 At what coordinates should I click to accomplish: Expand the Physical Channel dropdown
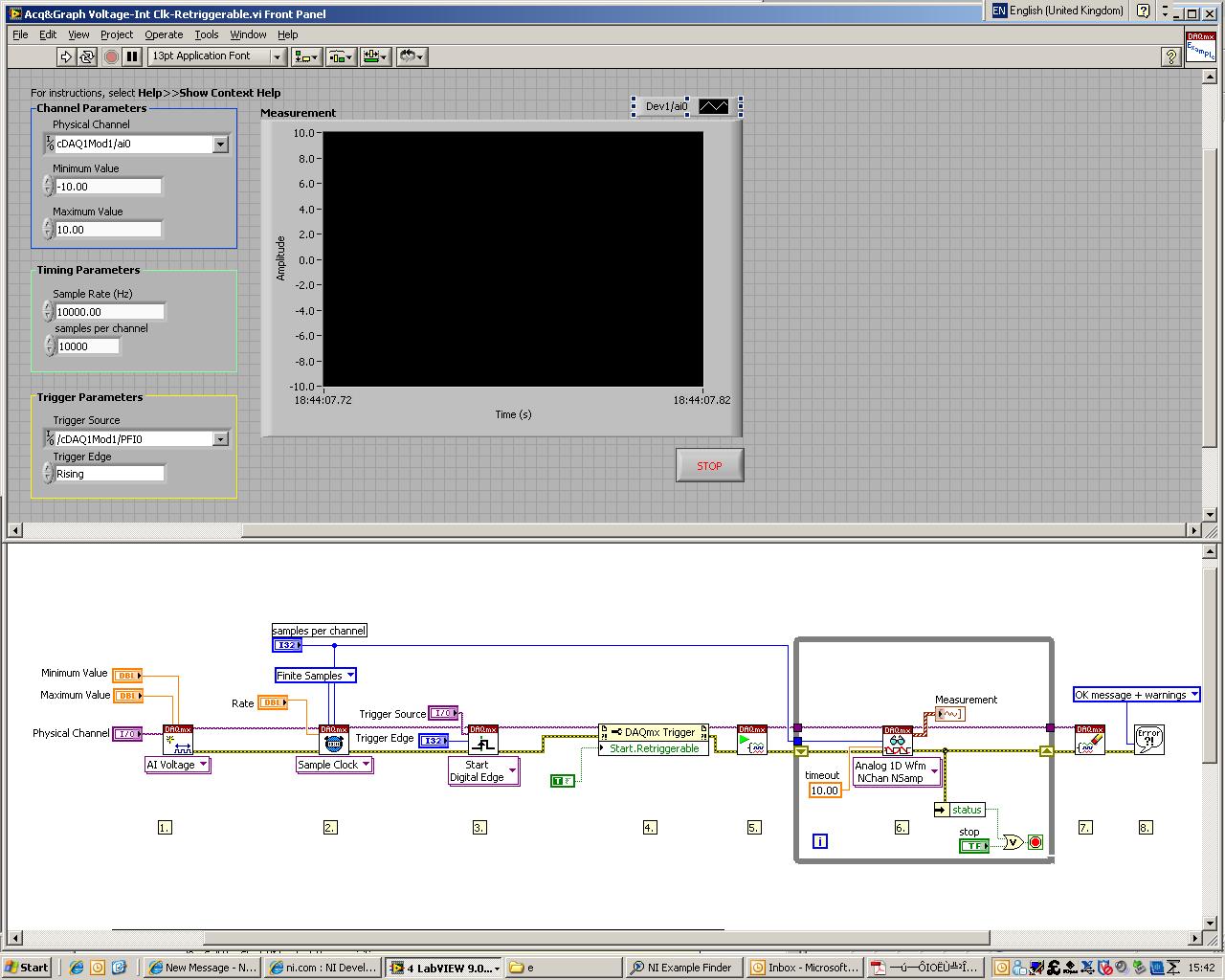pos(220,144)
